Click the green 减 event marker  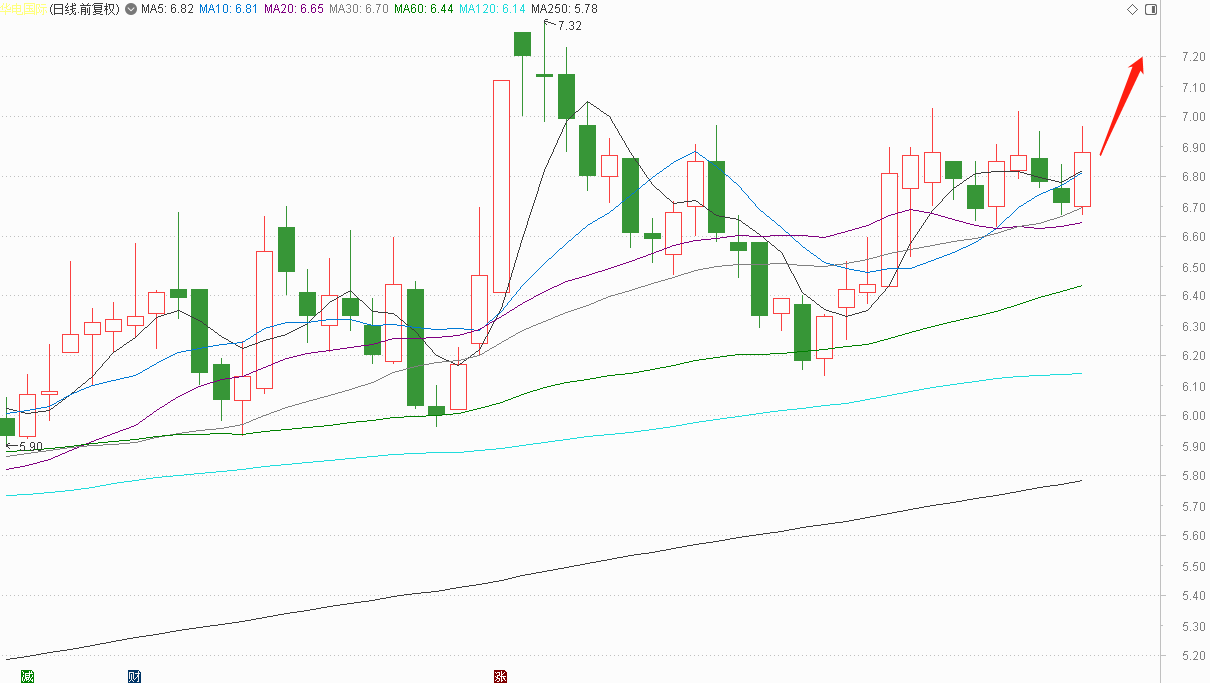point(27,676)
